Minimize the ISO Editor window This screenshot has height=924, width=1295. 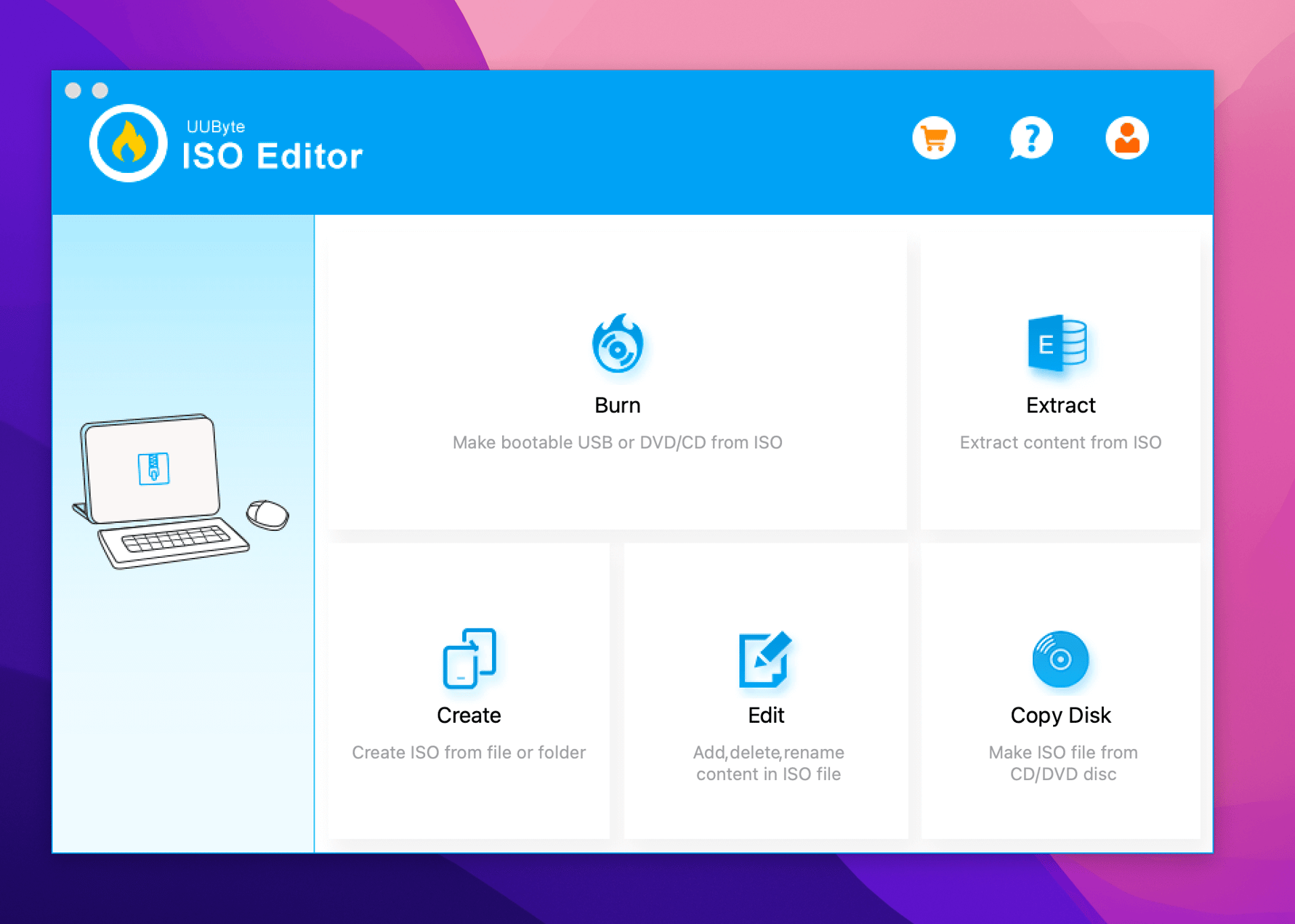[100, 90]
